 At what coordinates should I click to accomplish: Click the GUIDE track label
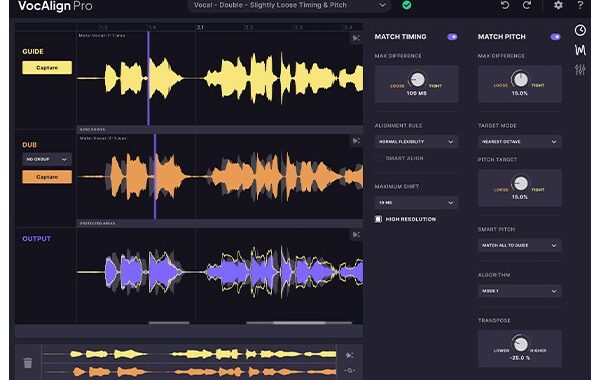pos(33,51)
